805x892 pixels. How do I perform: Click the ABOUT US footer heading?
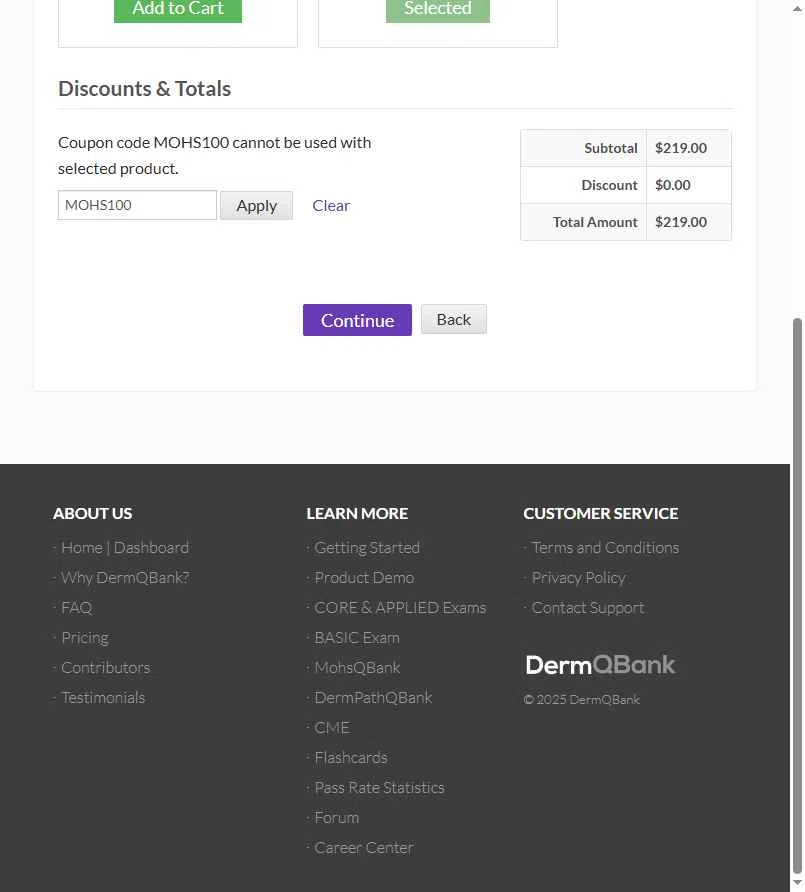93,513
